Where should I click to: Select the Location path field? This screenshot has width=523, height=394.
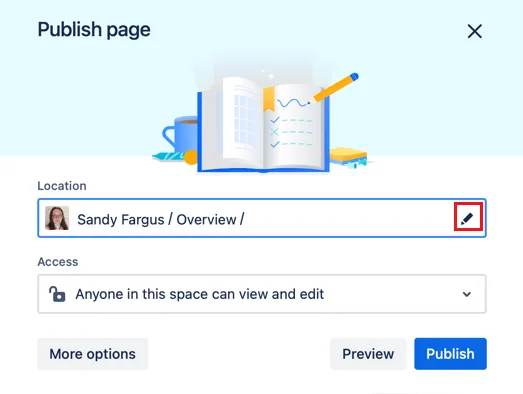click(x=262, y=218)
